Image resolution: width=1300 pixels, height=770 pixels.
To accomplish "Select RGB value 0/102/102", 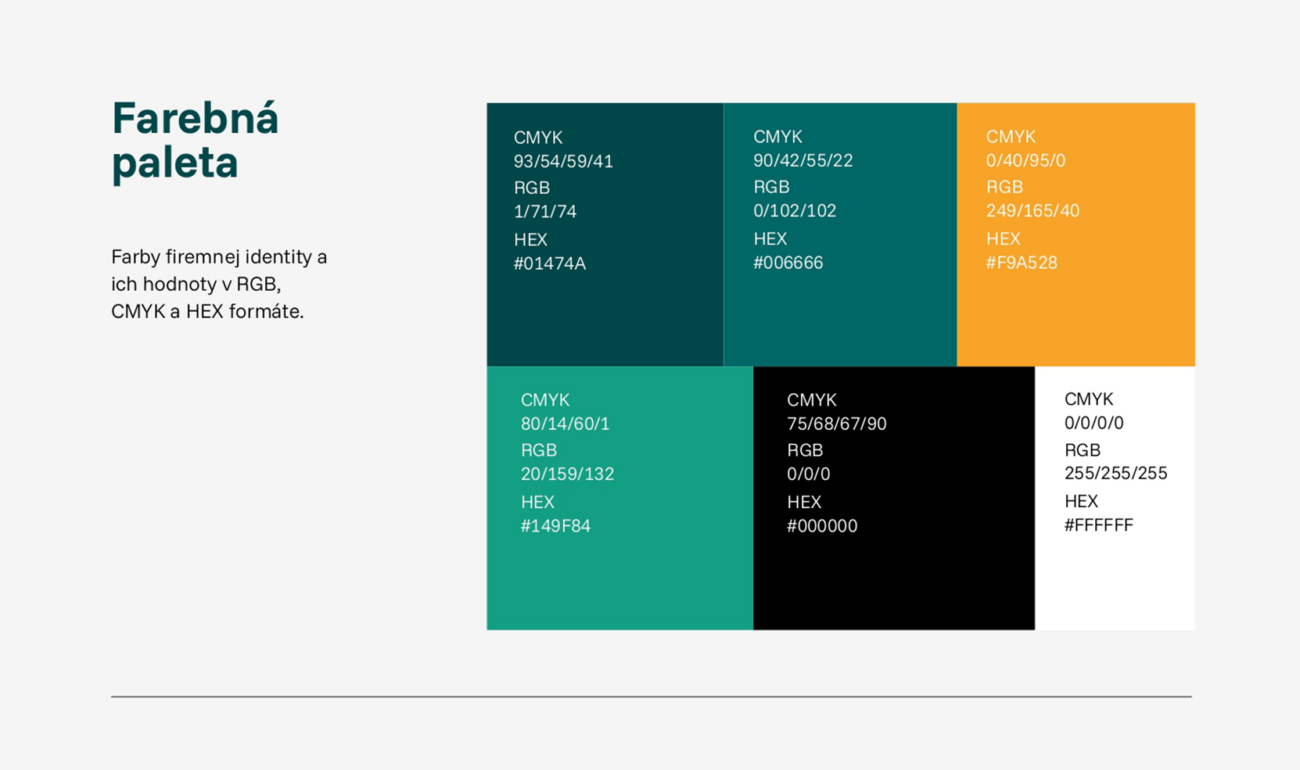I will pyautogui.click(x=795, y=211).
